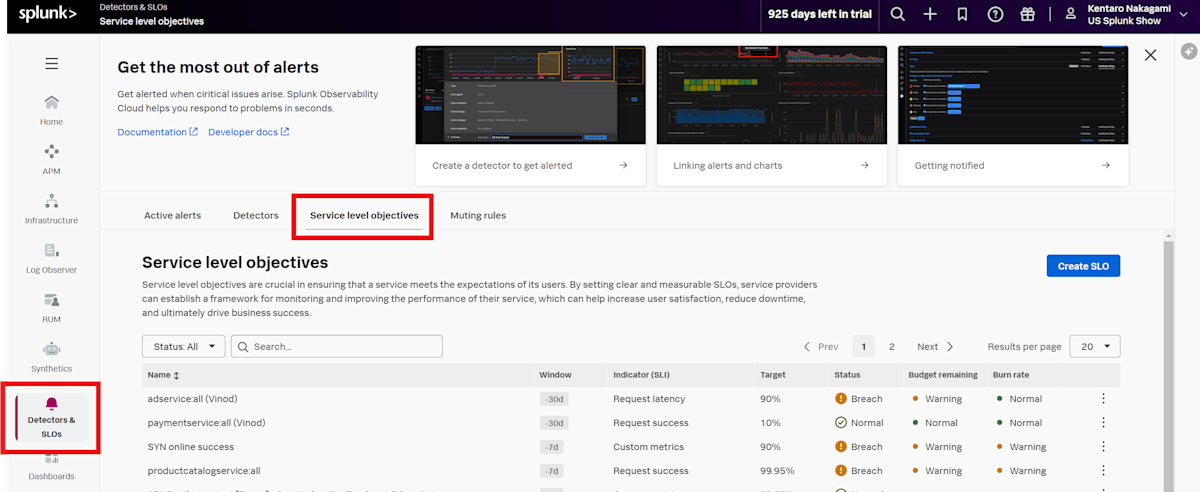
Task: Click arrow on Create a detector card
Action: (623, 165)
